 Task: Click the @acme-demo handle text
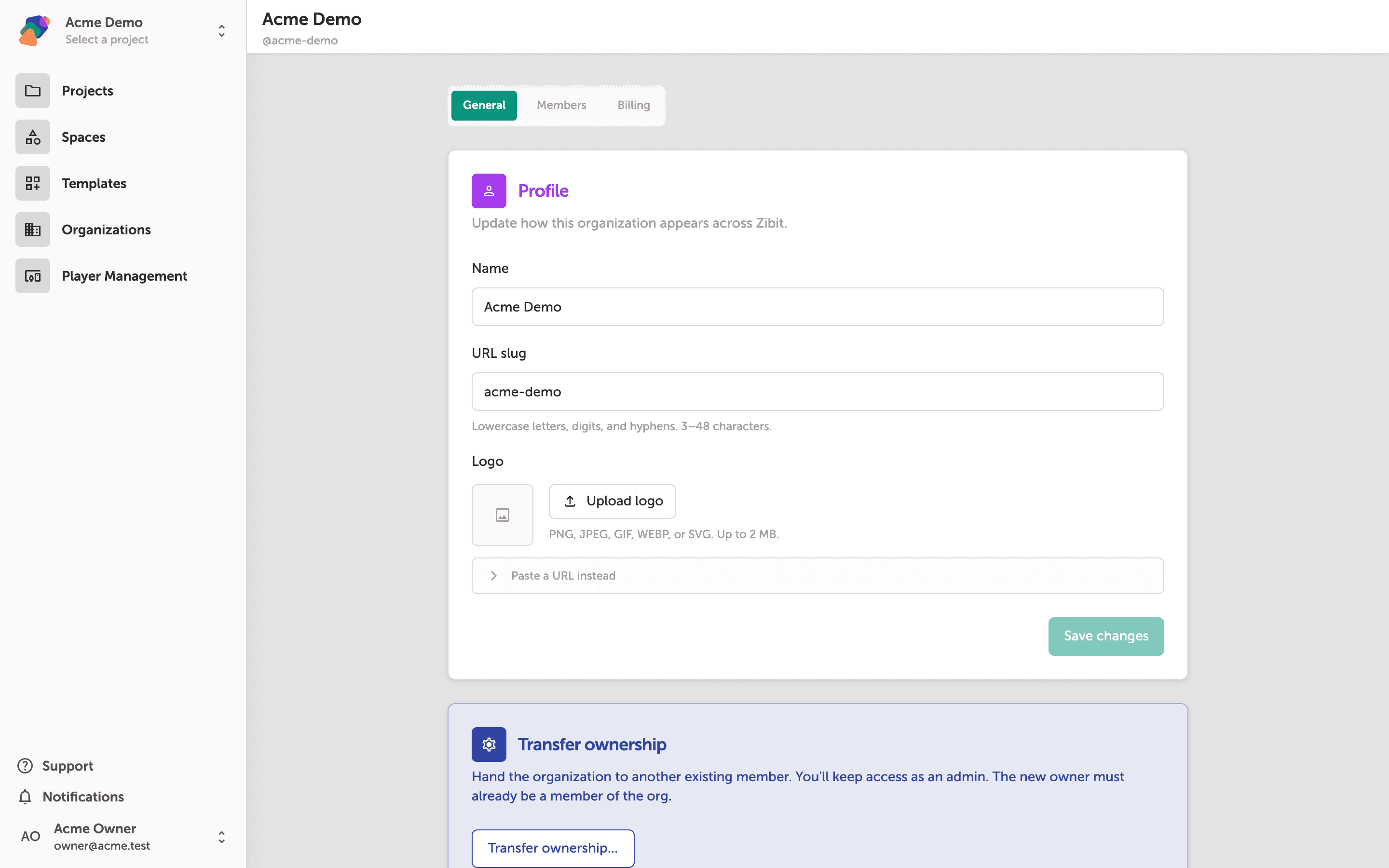(300, 41)
